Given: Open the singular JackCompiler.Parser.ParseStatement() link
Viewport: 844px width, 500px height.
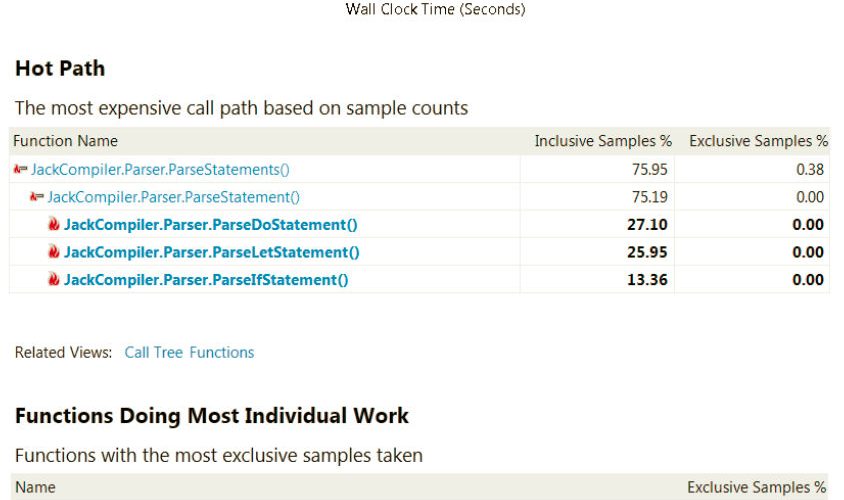Looking at the screenshot, I should 173,198.
